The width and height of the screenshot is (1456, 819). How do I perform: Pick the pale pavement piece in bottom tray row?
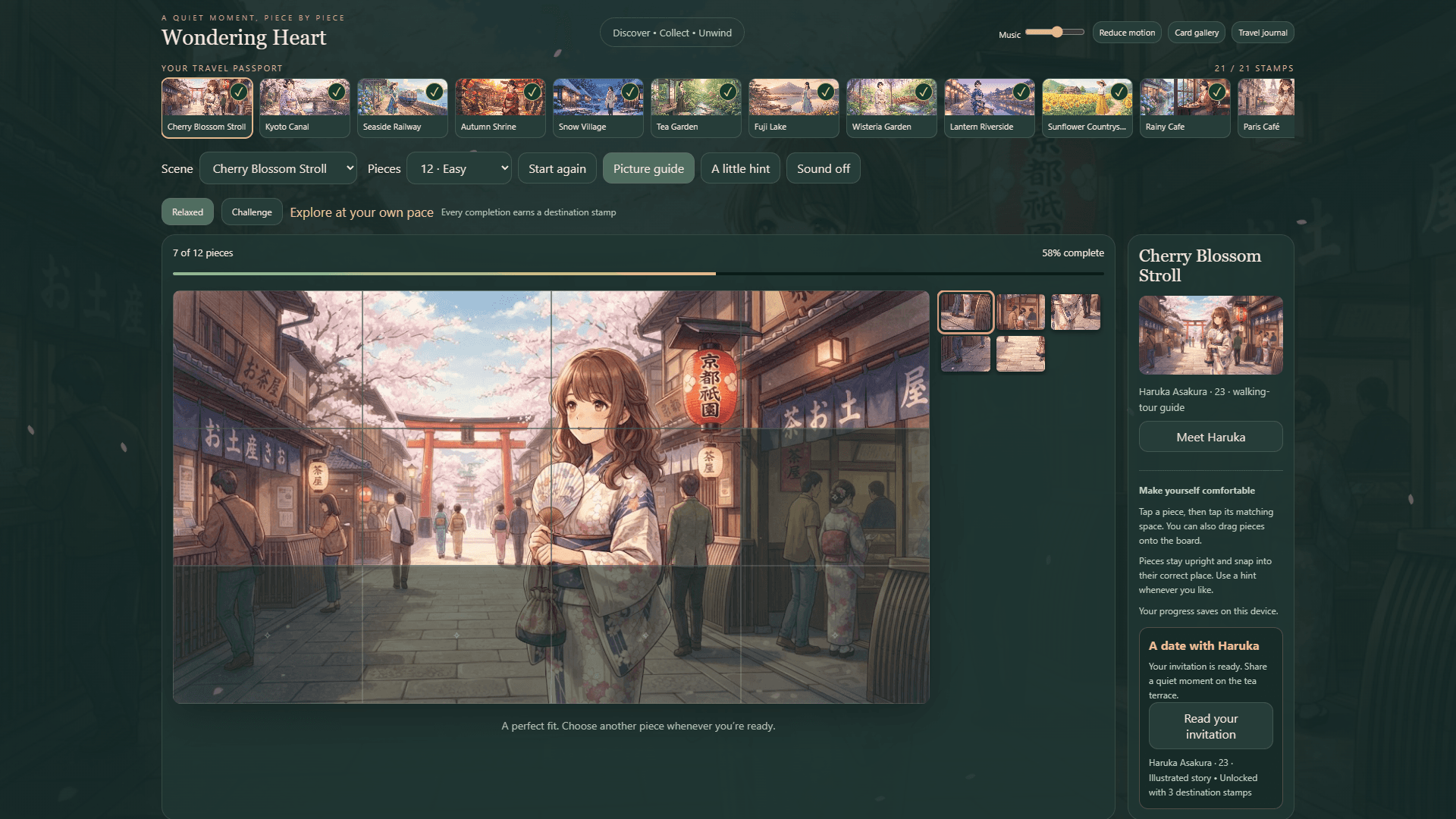(x=1021, y=353)
